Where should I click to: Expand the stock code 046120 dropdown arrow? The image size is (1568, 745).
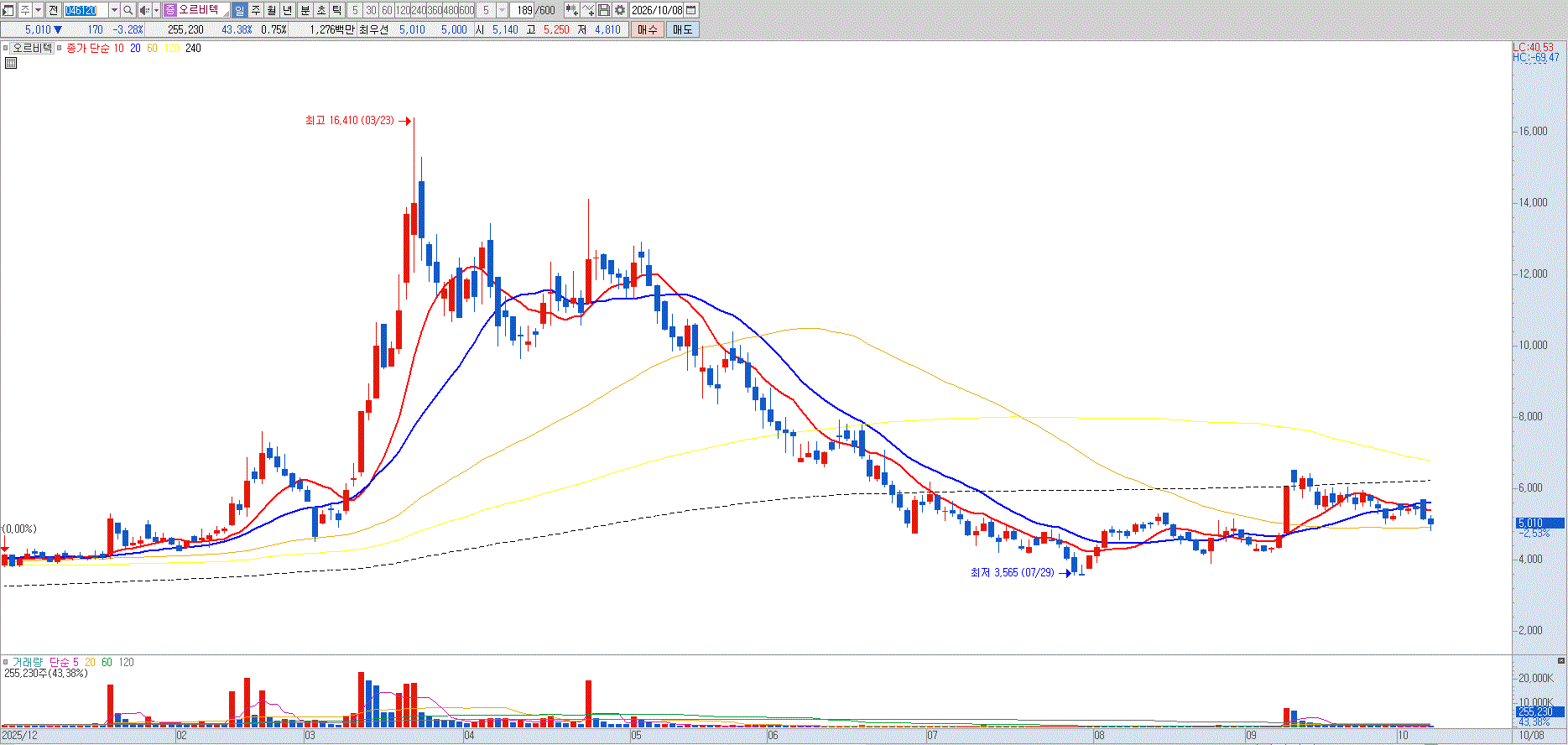(114, 10)
